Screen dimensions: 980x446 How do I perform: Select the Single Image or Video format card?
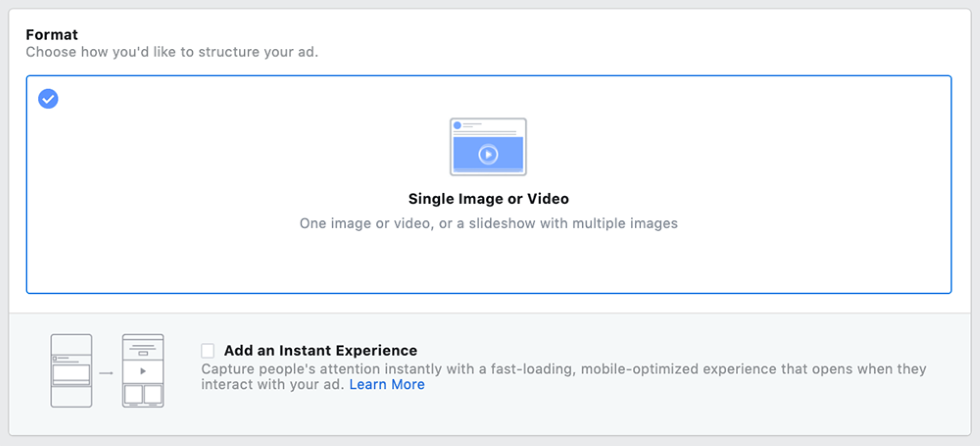pos(489,184)
